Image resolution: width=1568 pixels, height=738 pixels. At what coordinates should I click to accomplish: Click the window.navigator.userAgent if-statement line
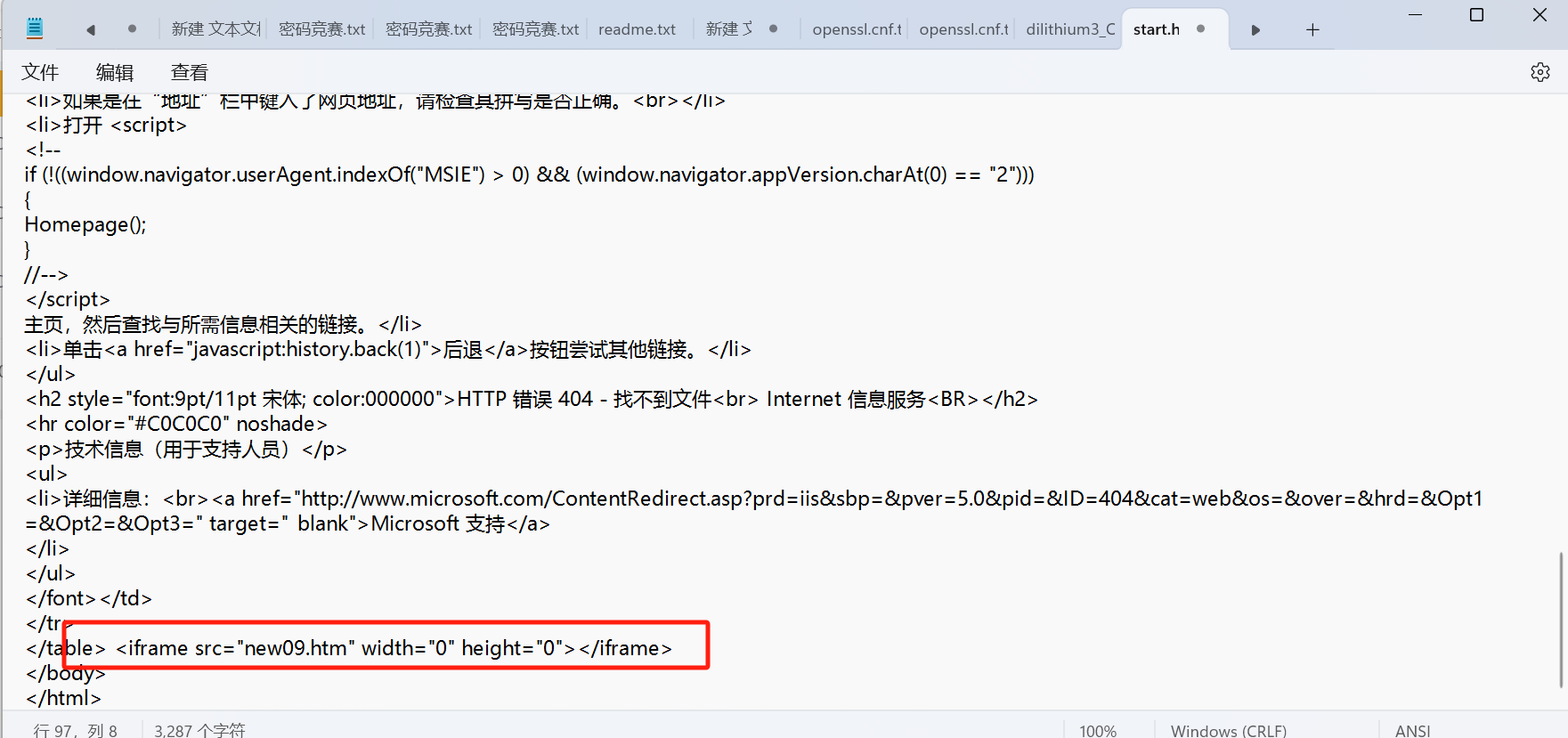pyautogui.click(x=530, y=174)
